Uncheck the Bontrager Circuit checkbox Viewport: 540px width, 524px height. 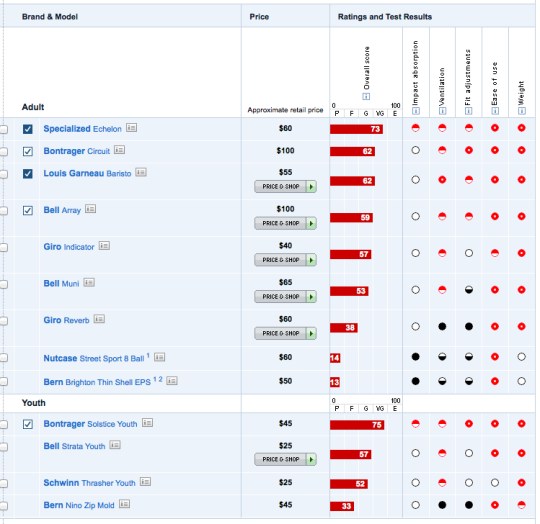tap(28, 151)
